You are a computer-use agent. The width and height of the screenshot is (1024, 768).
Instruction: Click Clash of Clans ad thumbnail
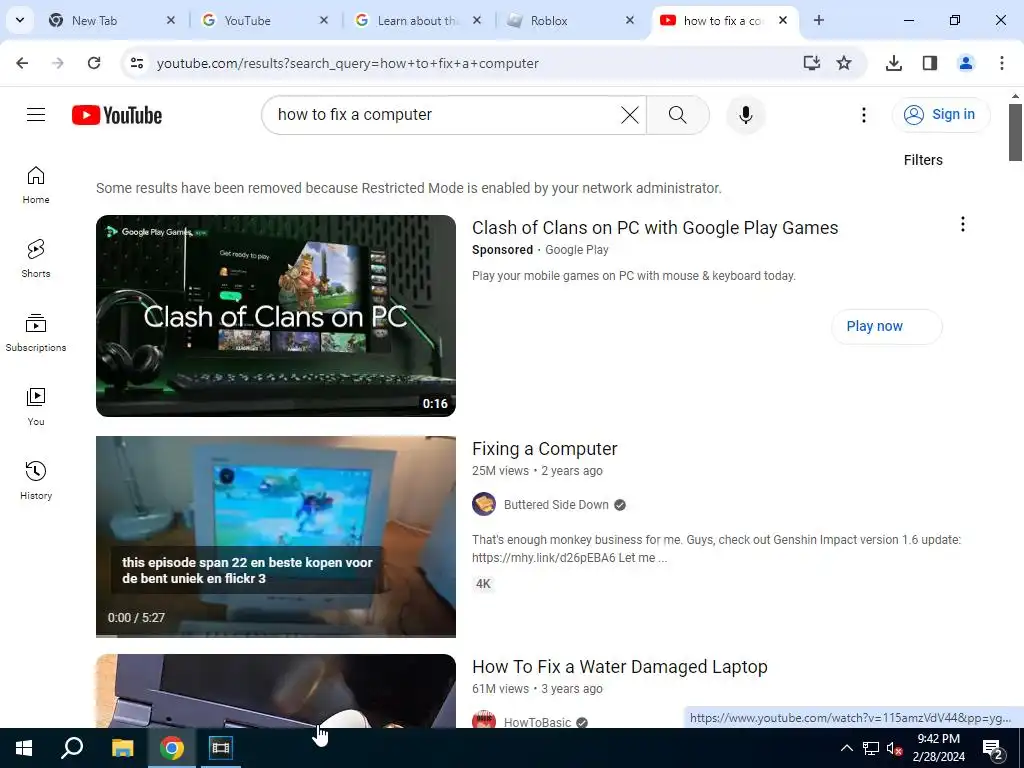(276, 315)
